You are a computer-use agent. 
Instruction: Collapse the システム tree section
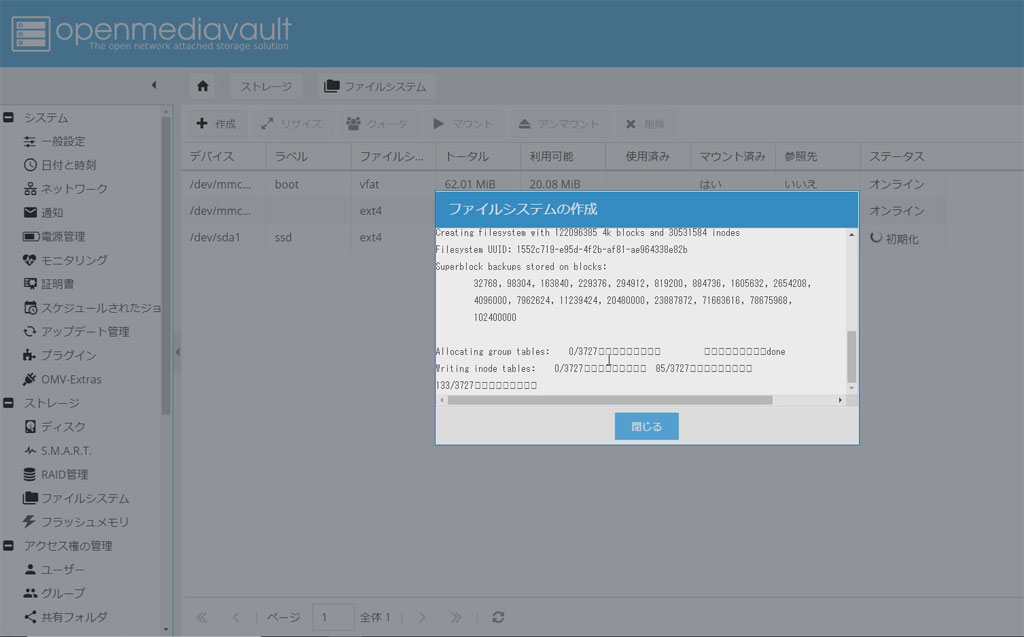point(8,118)
